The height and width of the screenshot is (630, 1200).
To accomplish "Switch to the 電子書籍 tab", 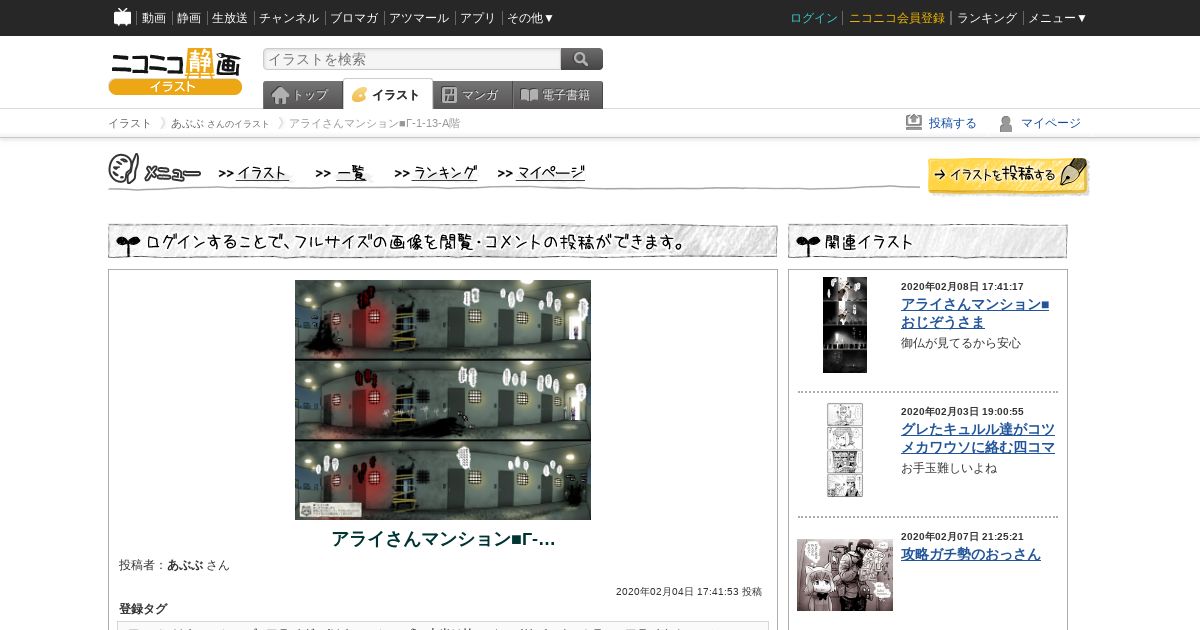I will [558, 95].
